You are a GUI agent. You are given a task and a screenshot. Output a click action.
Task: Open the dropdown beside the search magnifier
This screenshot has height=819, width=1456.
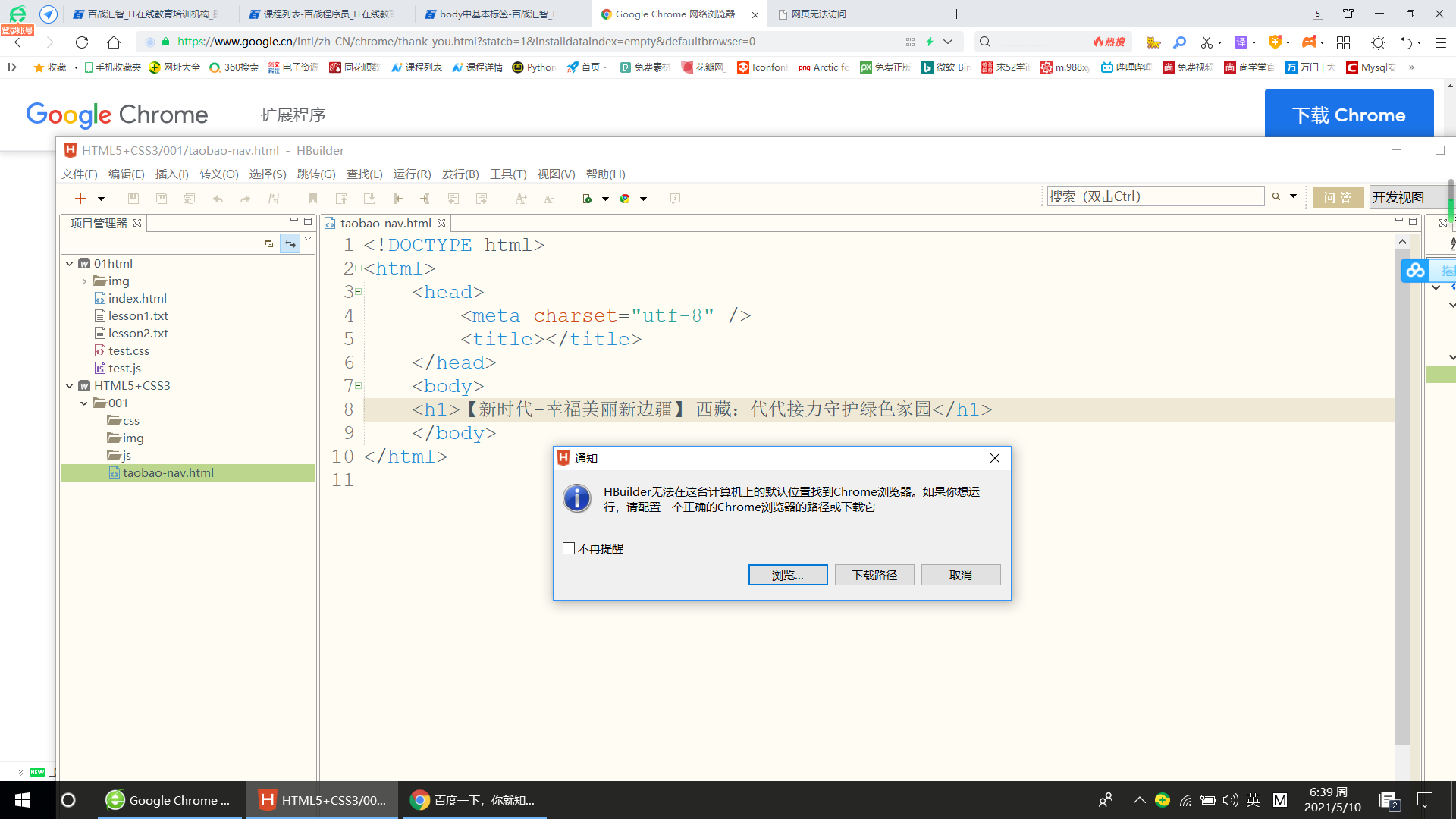click(x=1293, y=196)
